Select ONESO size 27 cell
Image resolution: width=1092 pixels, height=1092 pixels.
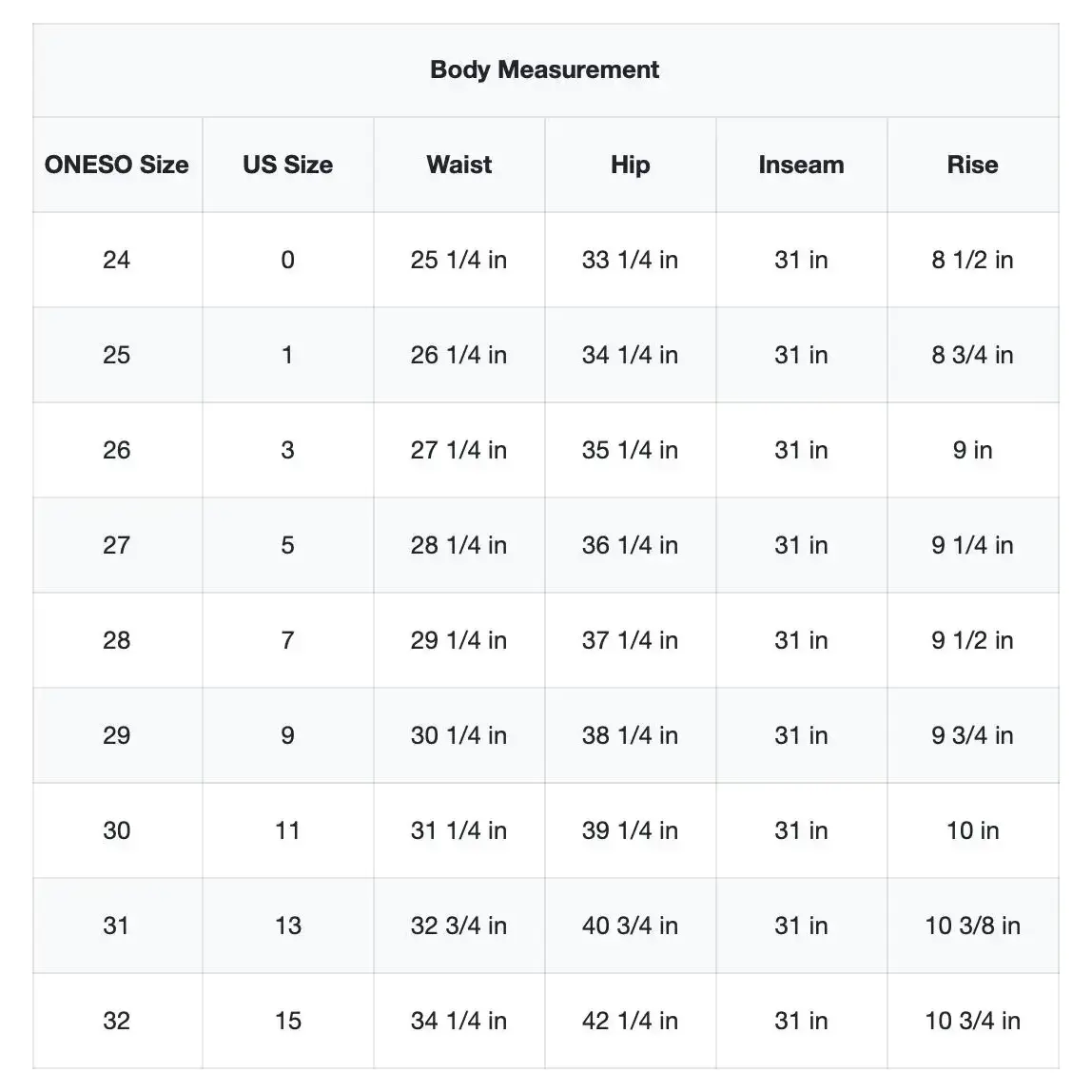(116, 545)
